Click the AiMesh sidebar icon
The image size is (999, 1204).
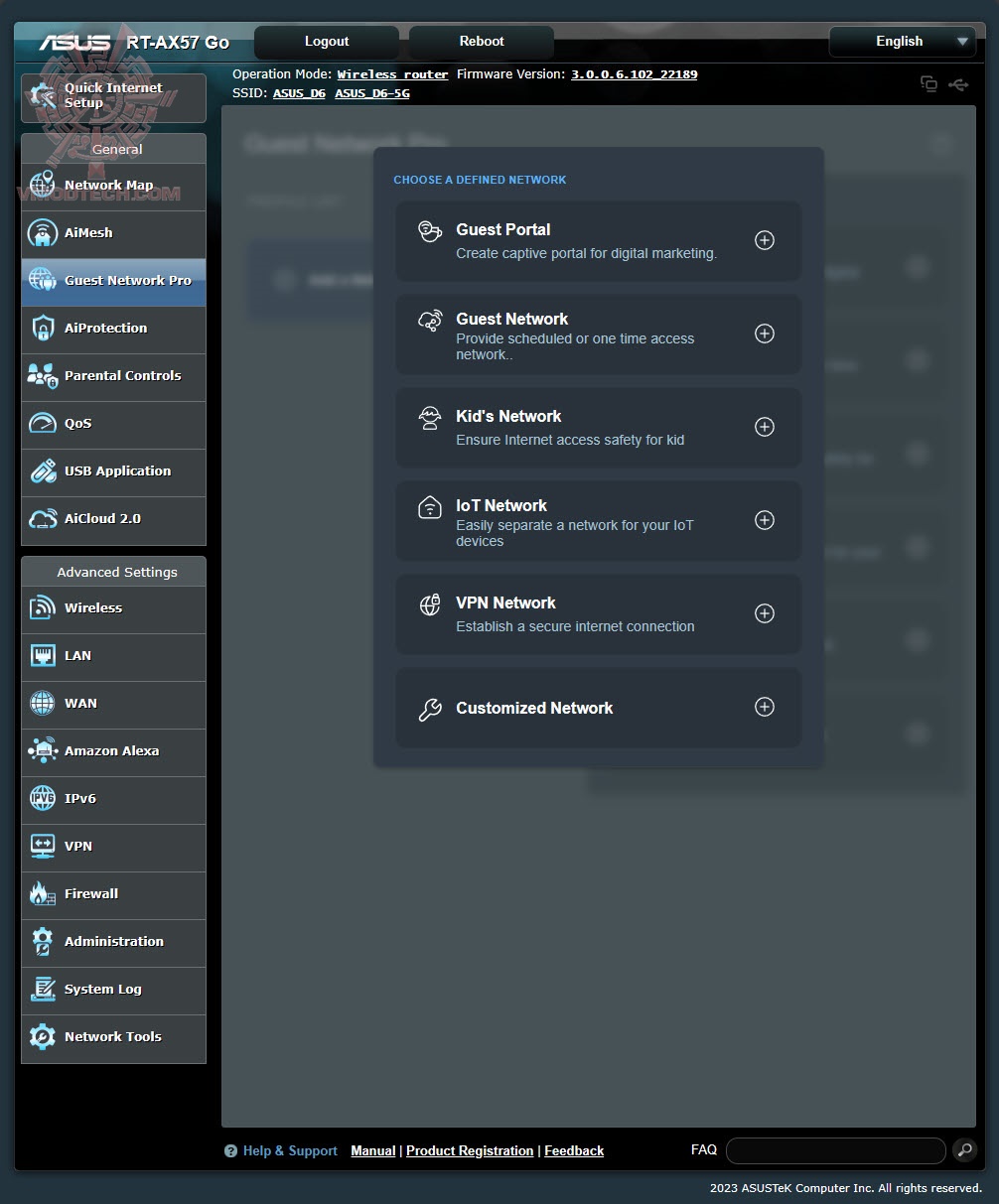[x=43, y=233]
